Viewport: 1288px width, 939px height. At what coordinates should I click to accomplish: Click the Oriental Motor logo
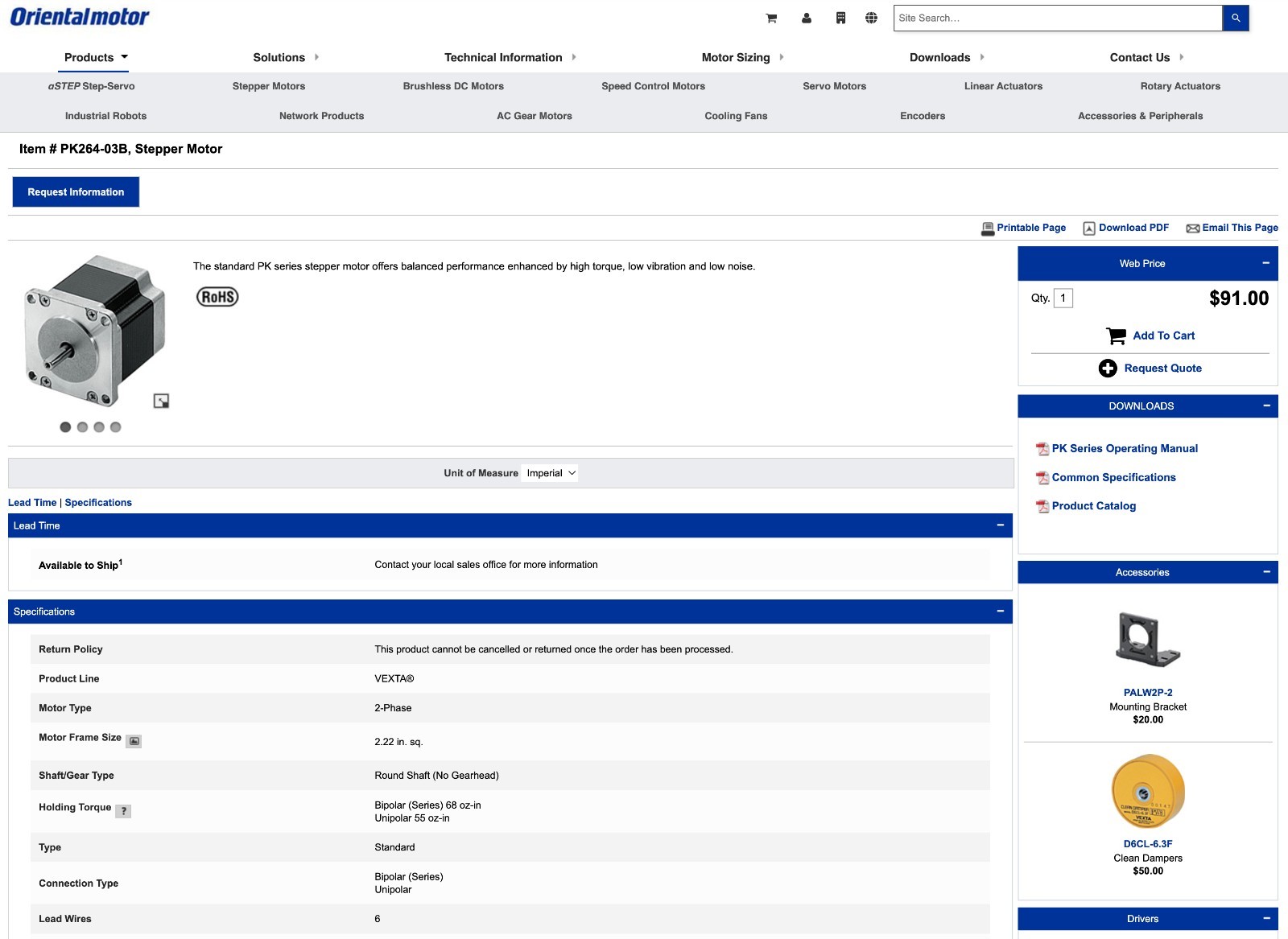[x=80, y=17]
